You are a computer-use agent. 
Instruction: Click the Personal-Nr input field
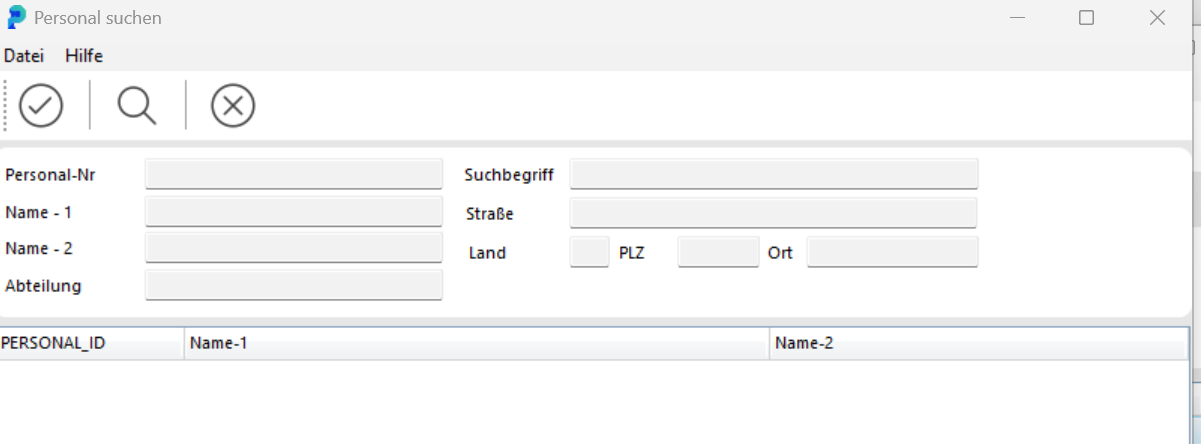pos(293,173)
